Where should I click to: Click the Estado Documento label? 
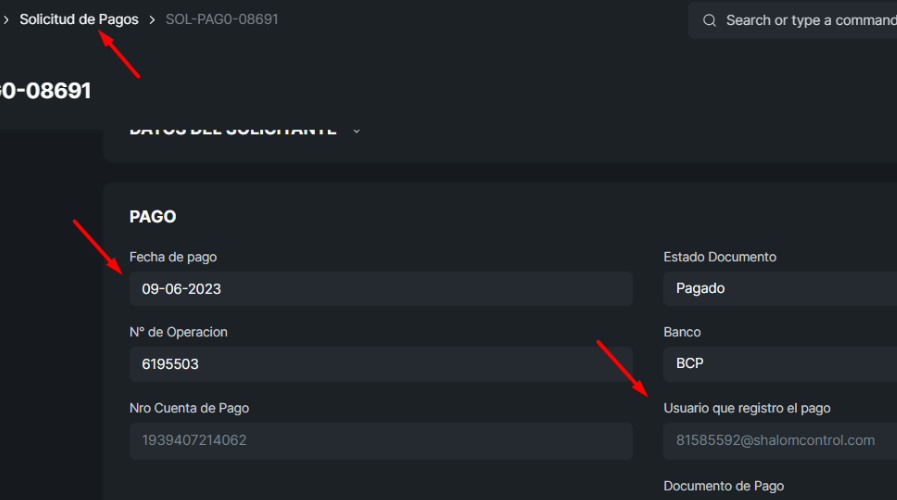[720, 257]
